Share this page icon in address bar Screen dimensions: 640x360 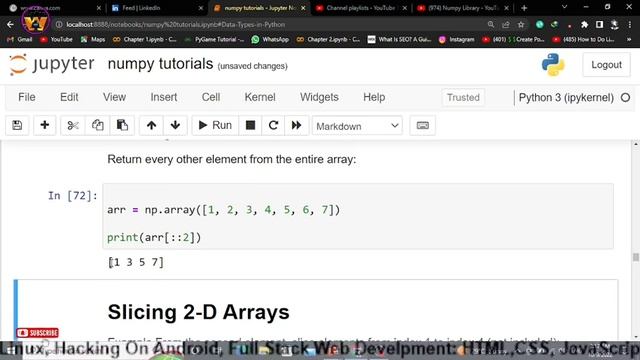[x=506, y=24]
